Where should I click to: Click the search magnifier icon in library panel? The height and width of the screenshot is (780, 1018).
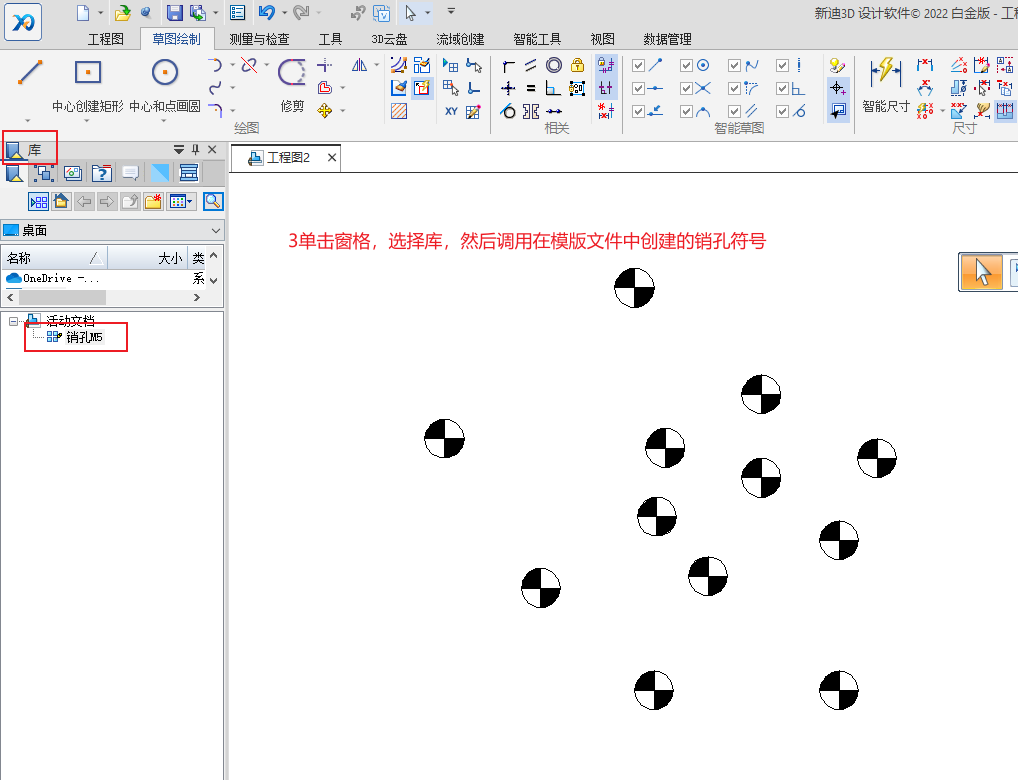click(213, 201)
